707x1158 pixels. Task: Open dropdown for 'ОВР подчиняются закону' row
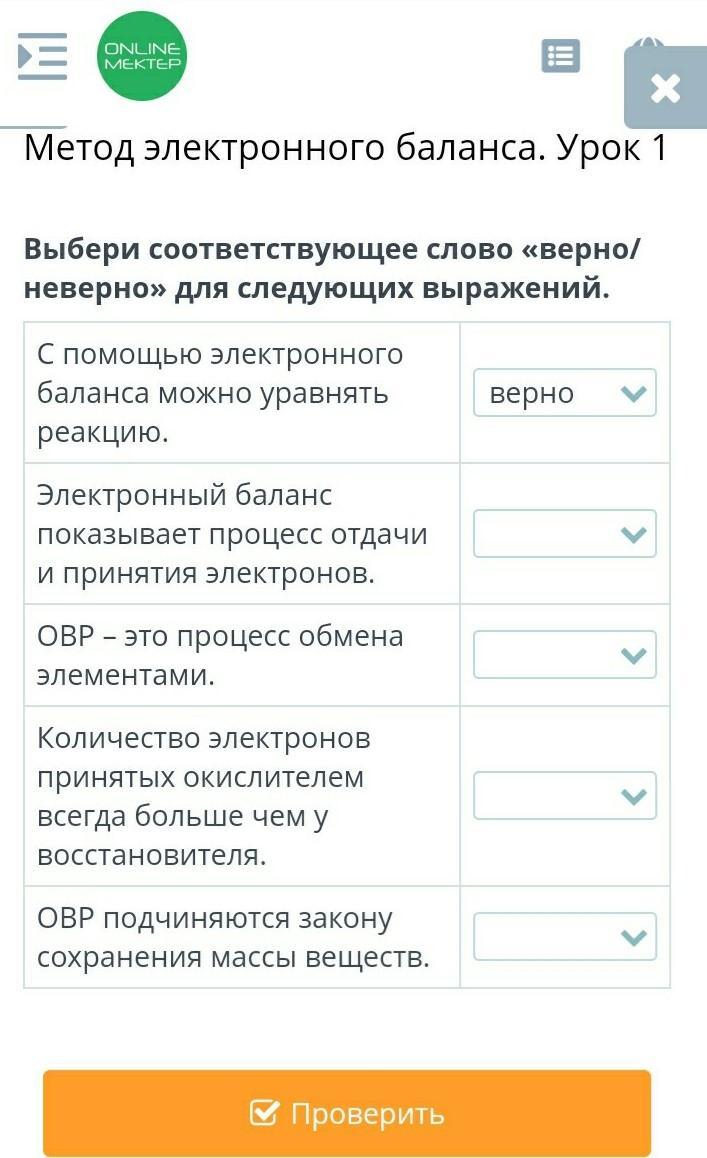(x=564, y=937)
